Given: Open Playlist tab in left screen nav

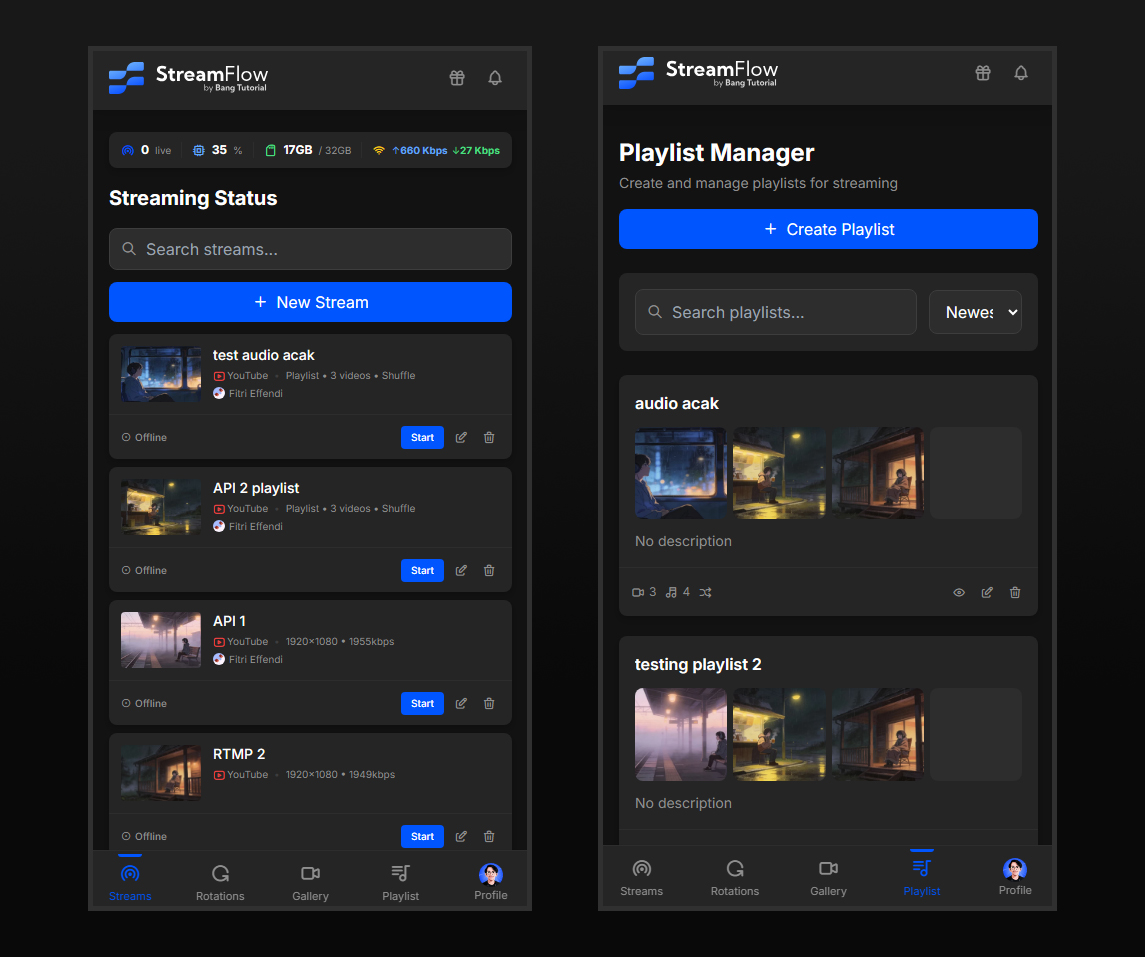Looking at the screenshot, I should click(x=400, y=882).
